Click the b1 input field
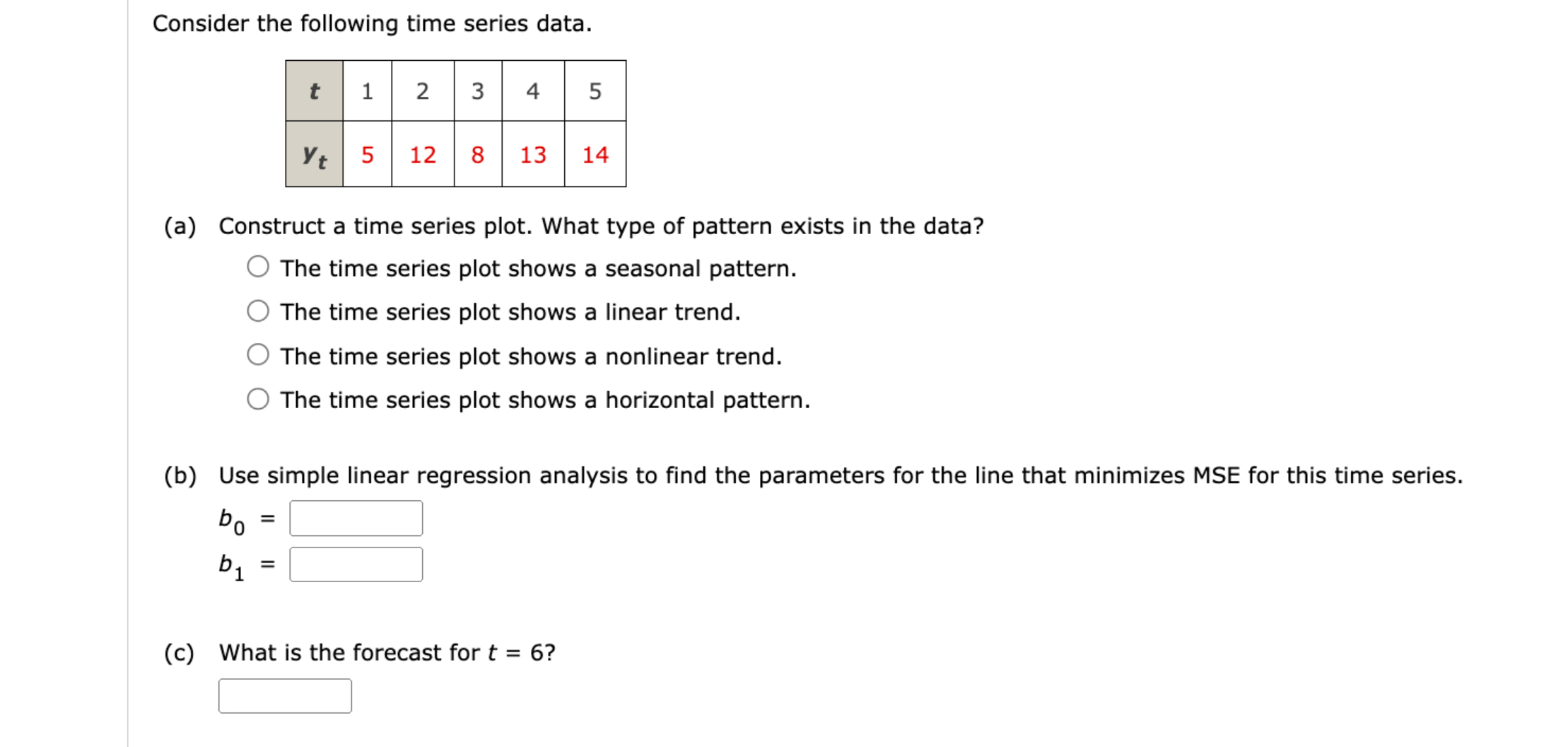Screen dimensions: 1568x747 [356, 565]
